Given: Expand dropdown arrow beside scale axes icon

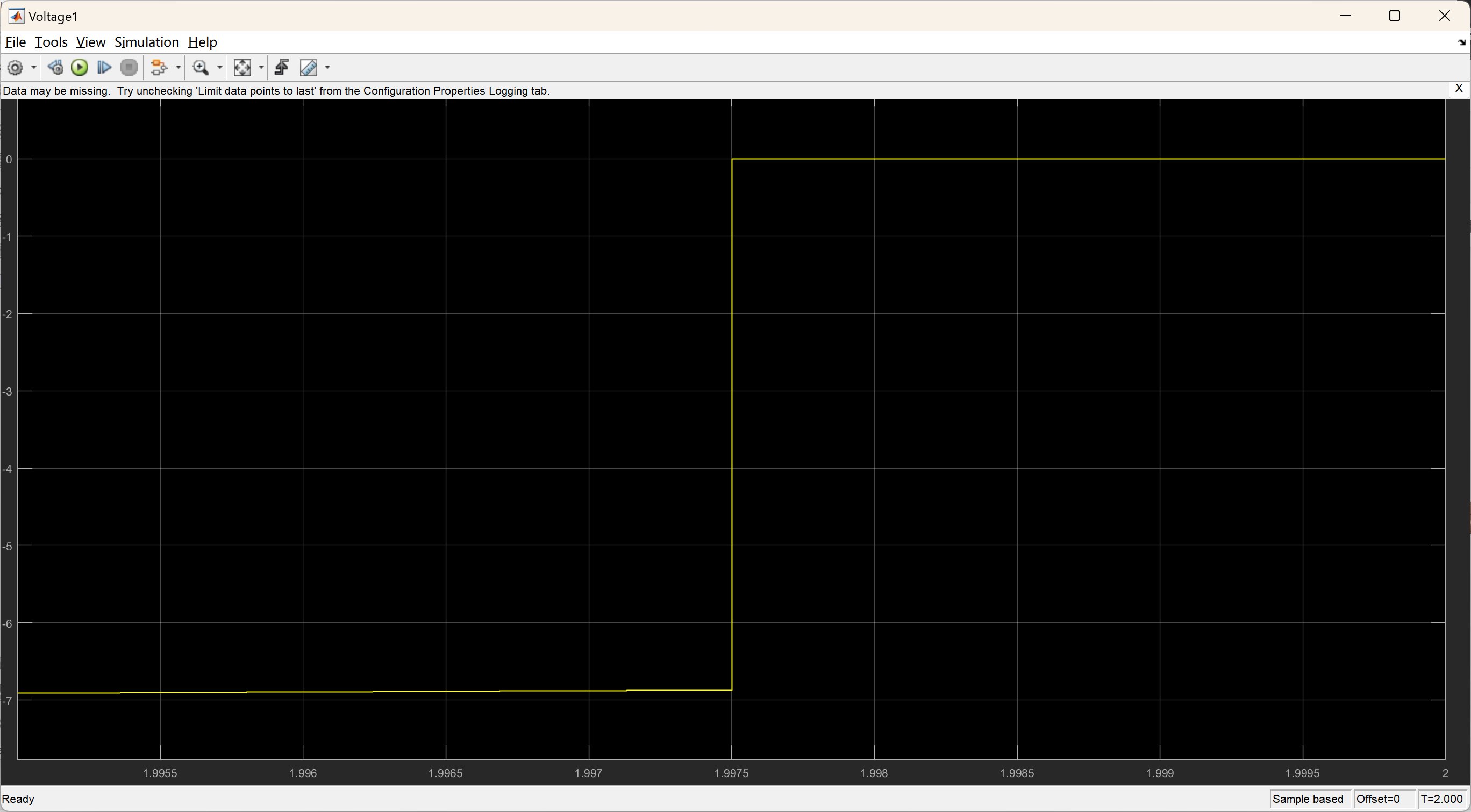Looking at the screenshot, I should click(261, 68).
